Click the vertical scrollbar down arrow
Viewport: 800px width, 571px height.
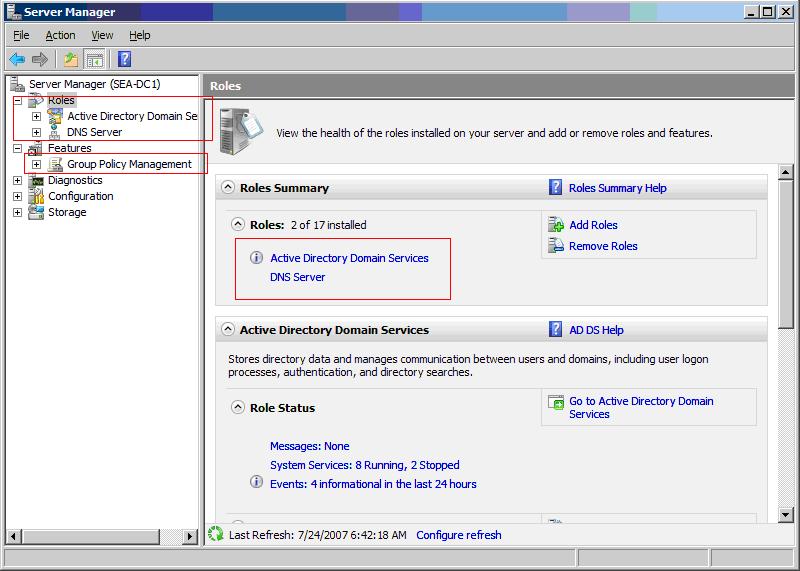tap(786, 515)
